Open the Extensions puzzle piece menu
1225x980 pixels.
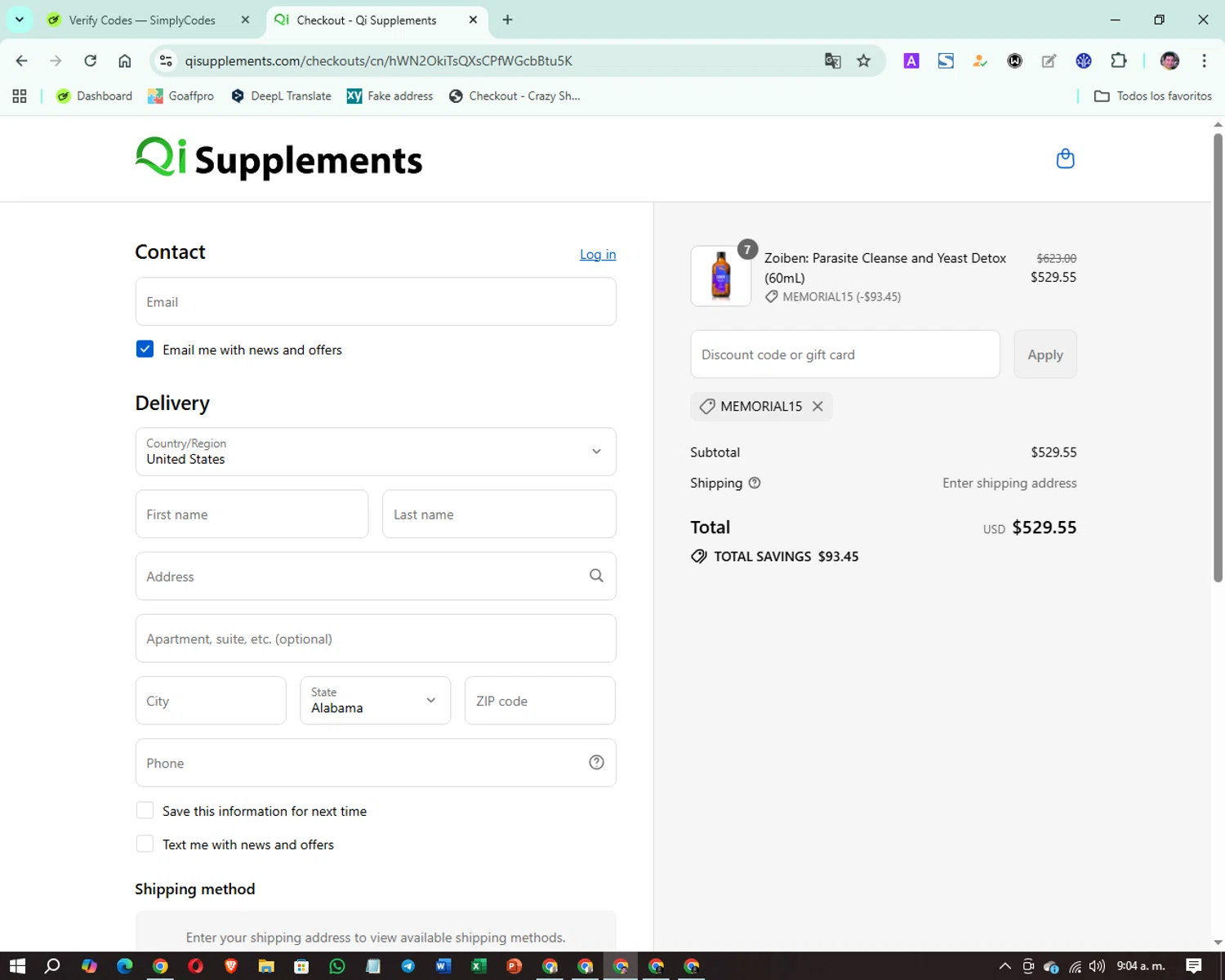tap(1118, 60)
